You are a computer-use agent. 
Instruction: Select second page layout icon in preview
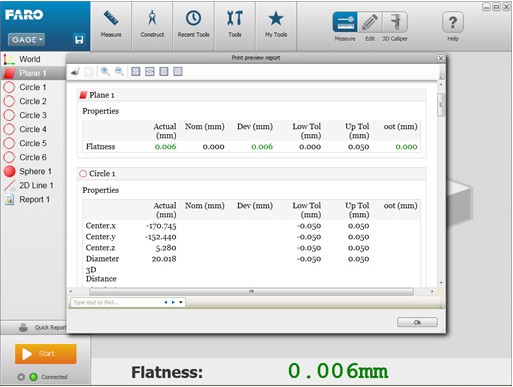click(150, 72)
